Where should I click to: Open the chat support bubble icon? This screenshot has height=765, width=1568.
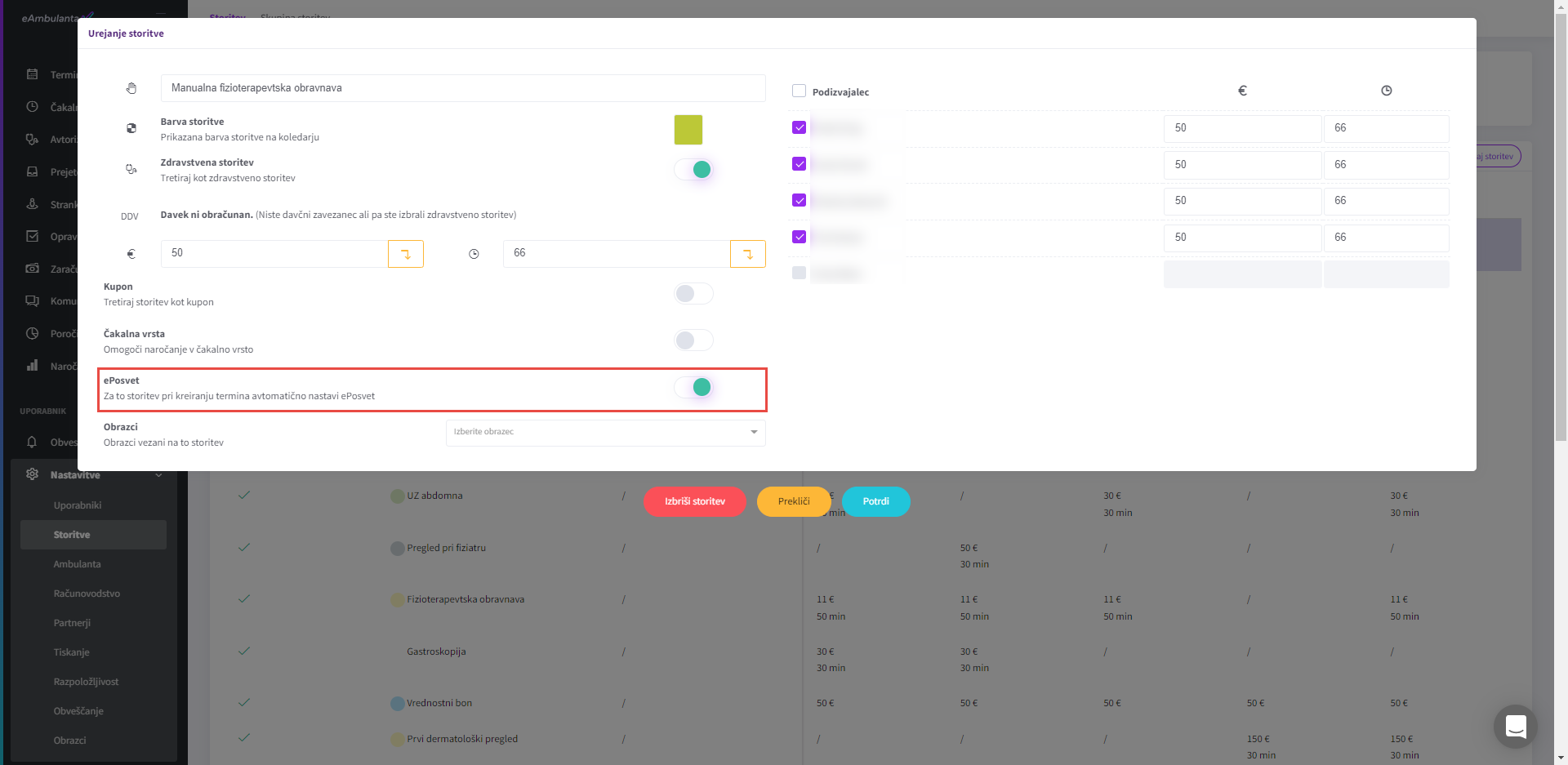click(x=1515, y=726)
